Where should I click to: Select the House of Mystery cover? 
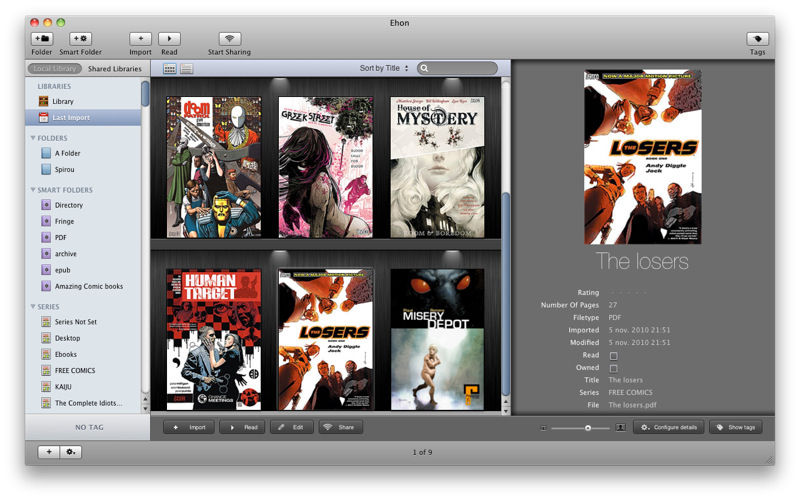tap(437, 167)
